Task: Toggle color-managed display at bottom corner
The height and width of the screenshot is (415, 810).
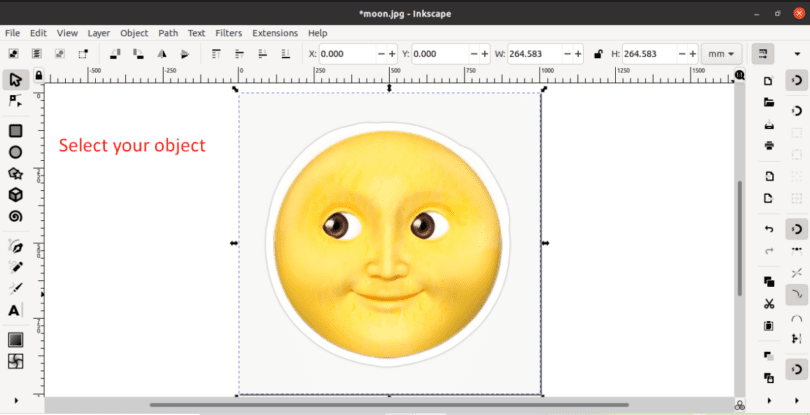Action: [740, 404]
